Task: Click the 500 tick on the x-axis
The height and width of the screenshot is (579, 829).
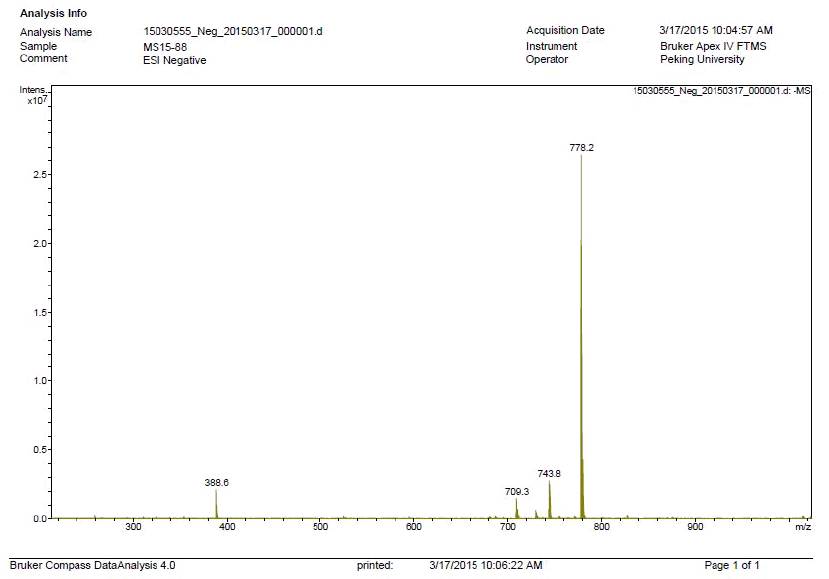Action: click(x=320, y=526)
